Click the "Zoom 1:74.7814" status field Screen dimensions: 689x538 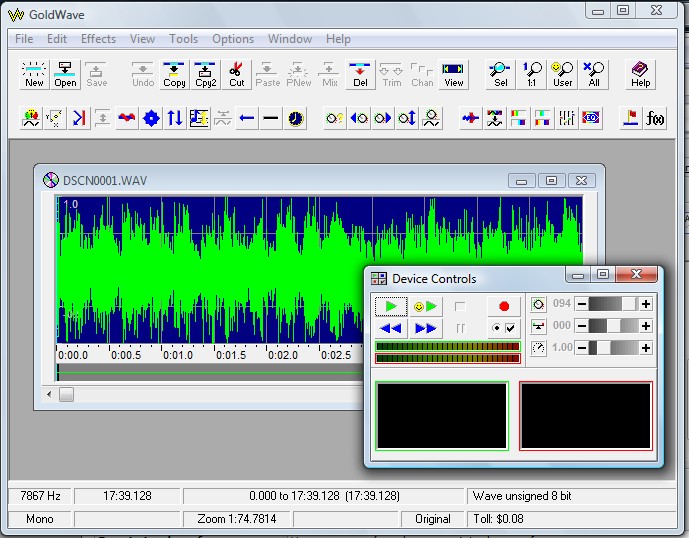pos(236,519)
